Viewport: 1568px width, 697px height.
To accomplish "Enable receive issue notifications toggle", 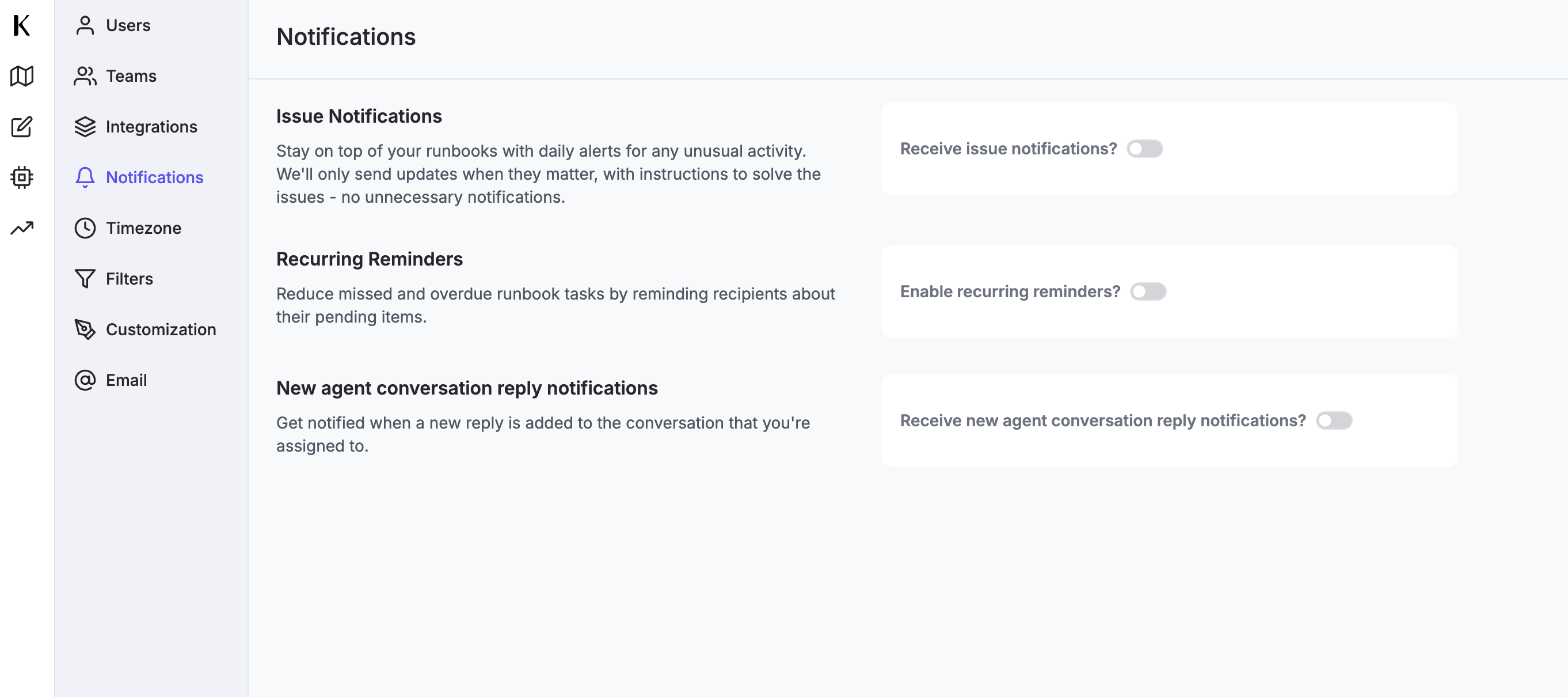I will (x=1144, y=149).
